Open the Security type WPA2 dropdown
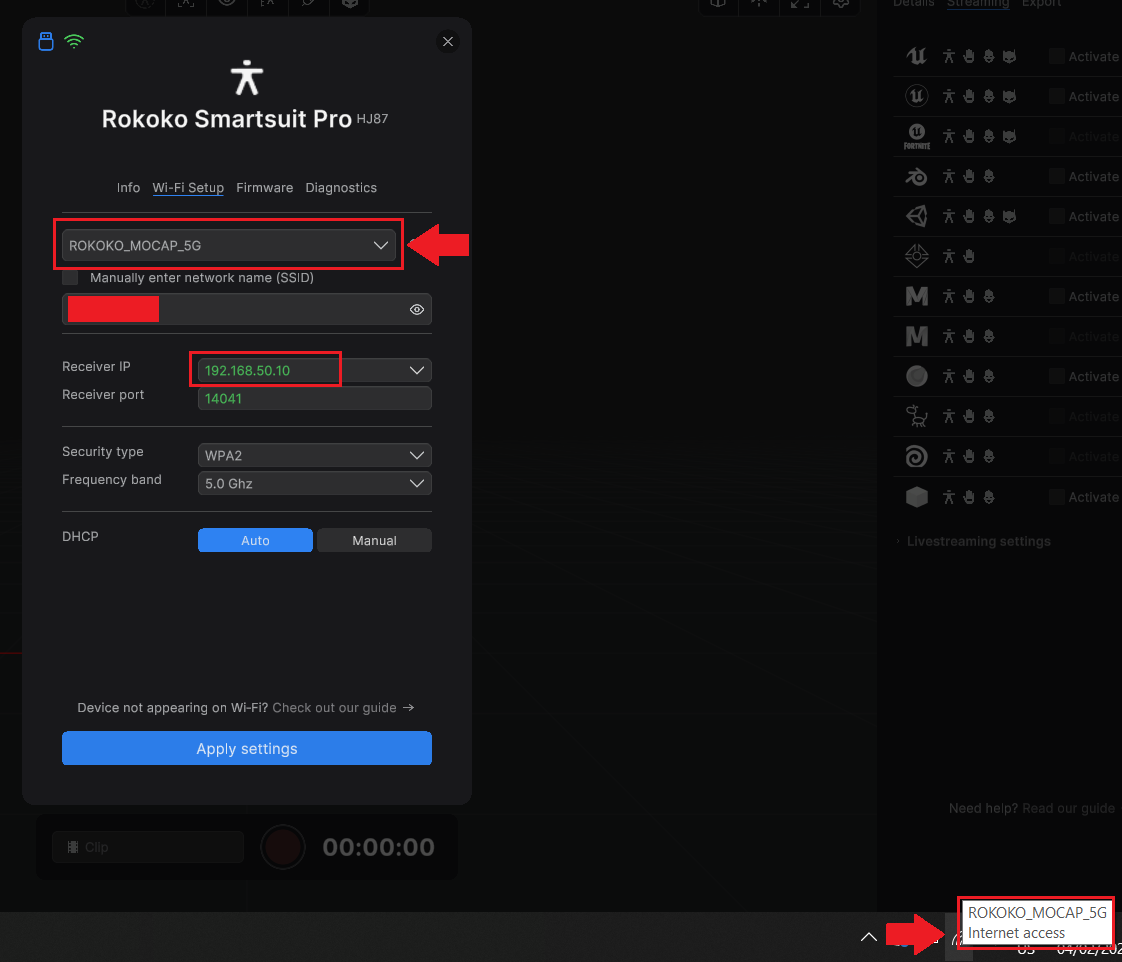 pyautogui.click(x=315, y=455)
